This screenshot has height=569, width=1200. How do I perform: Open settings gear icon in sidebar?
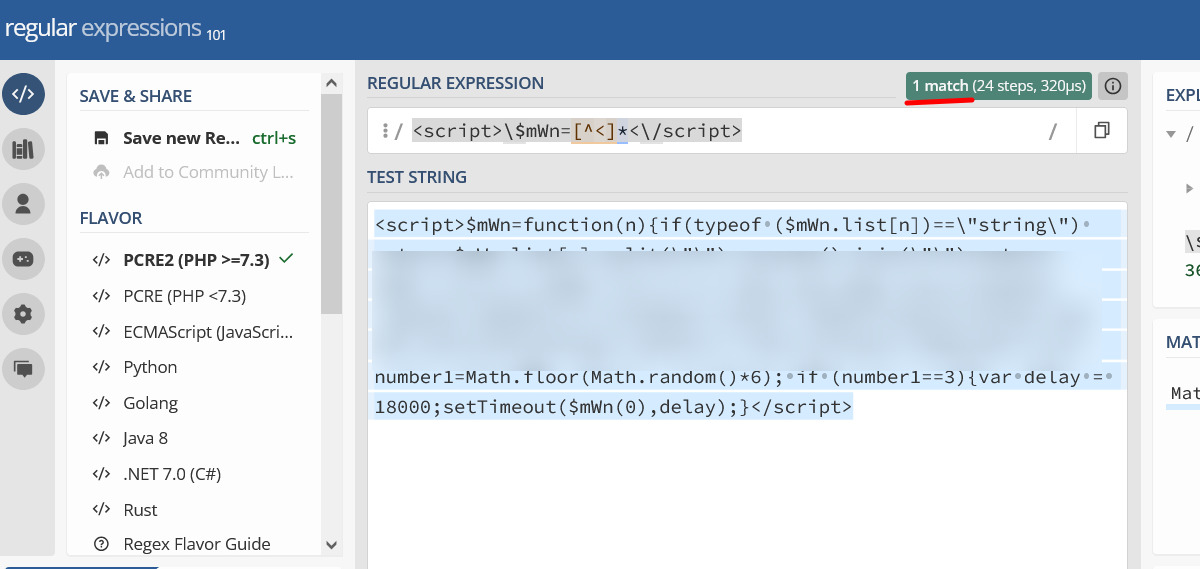24,314
